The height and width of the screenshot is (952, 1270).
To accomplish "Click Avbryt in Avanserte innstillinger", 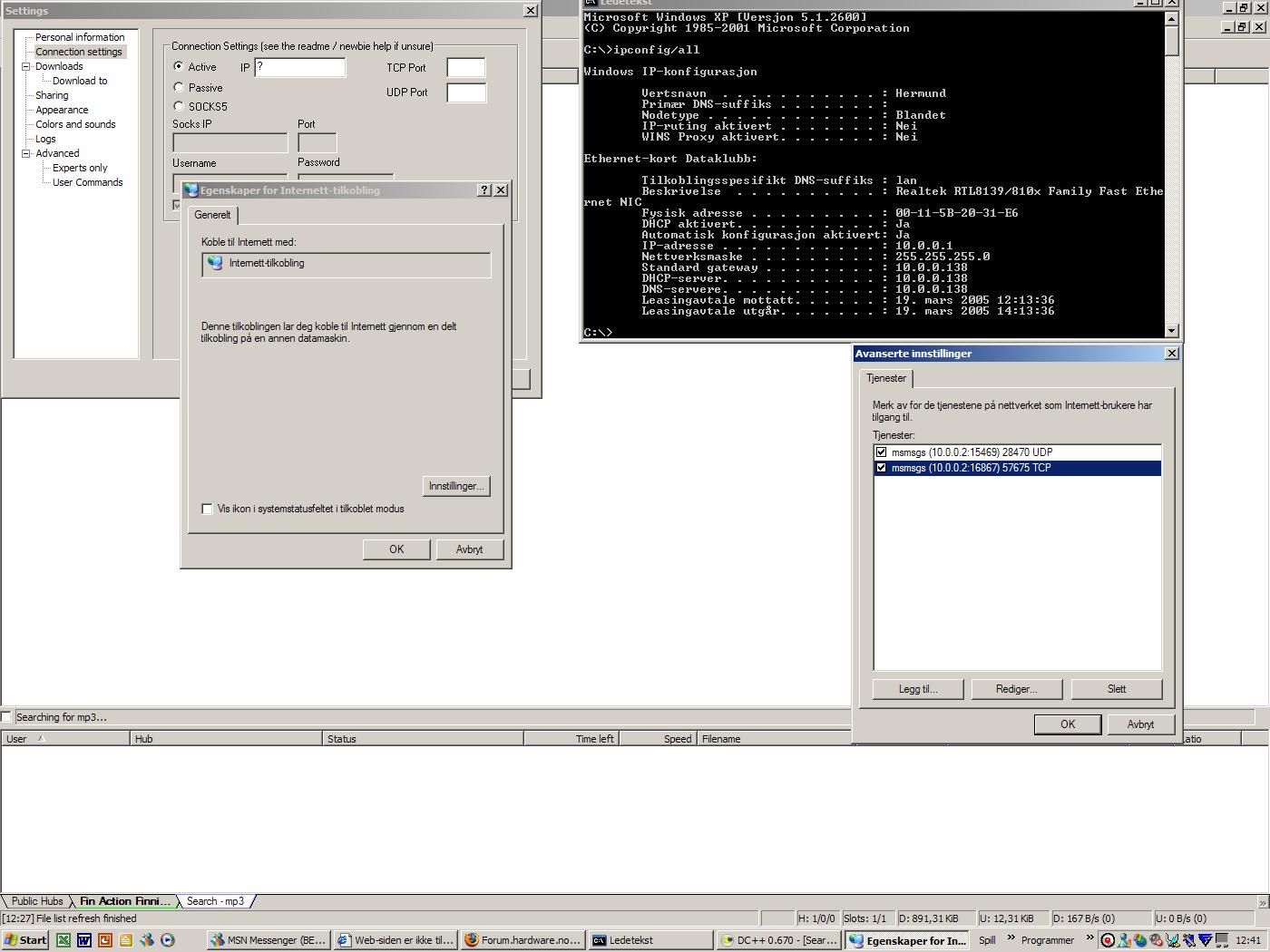I will point(1140,724).
